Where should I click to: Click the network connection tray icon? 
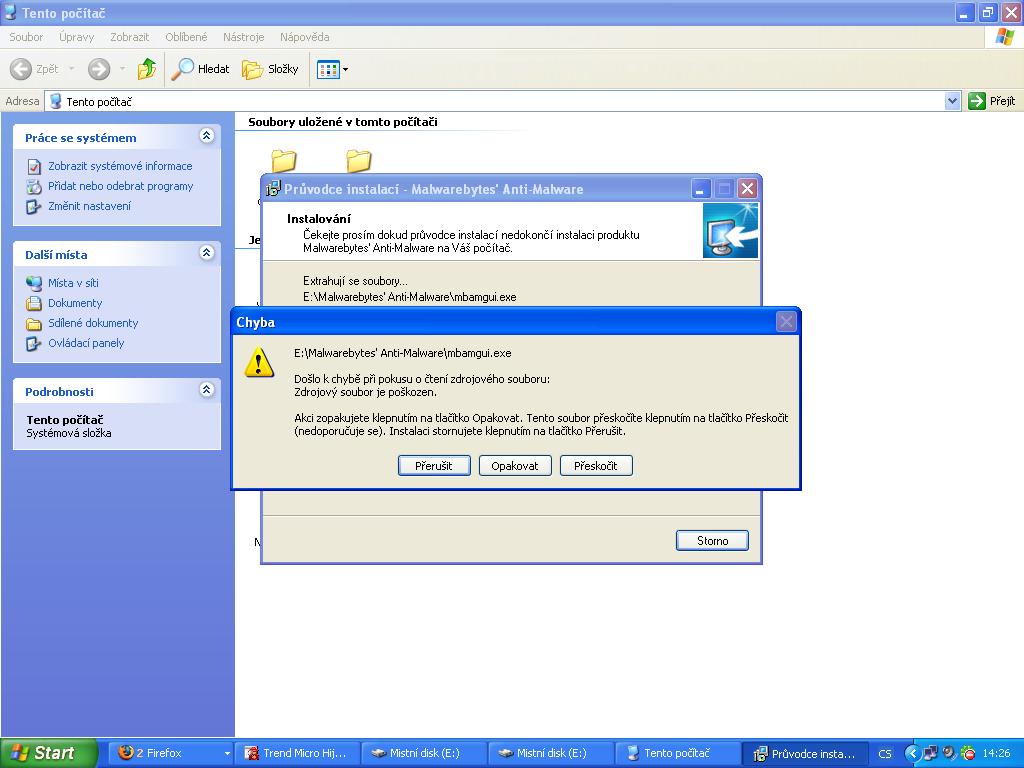coord(930,754)
